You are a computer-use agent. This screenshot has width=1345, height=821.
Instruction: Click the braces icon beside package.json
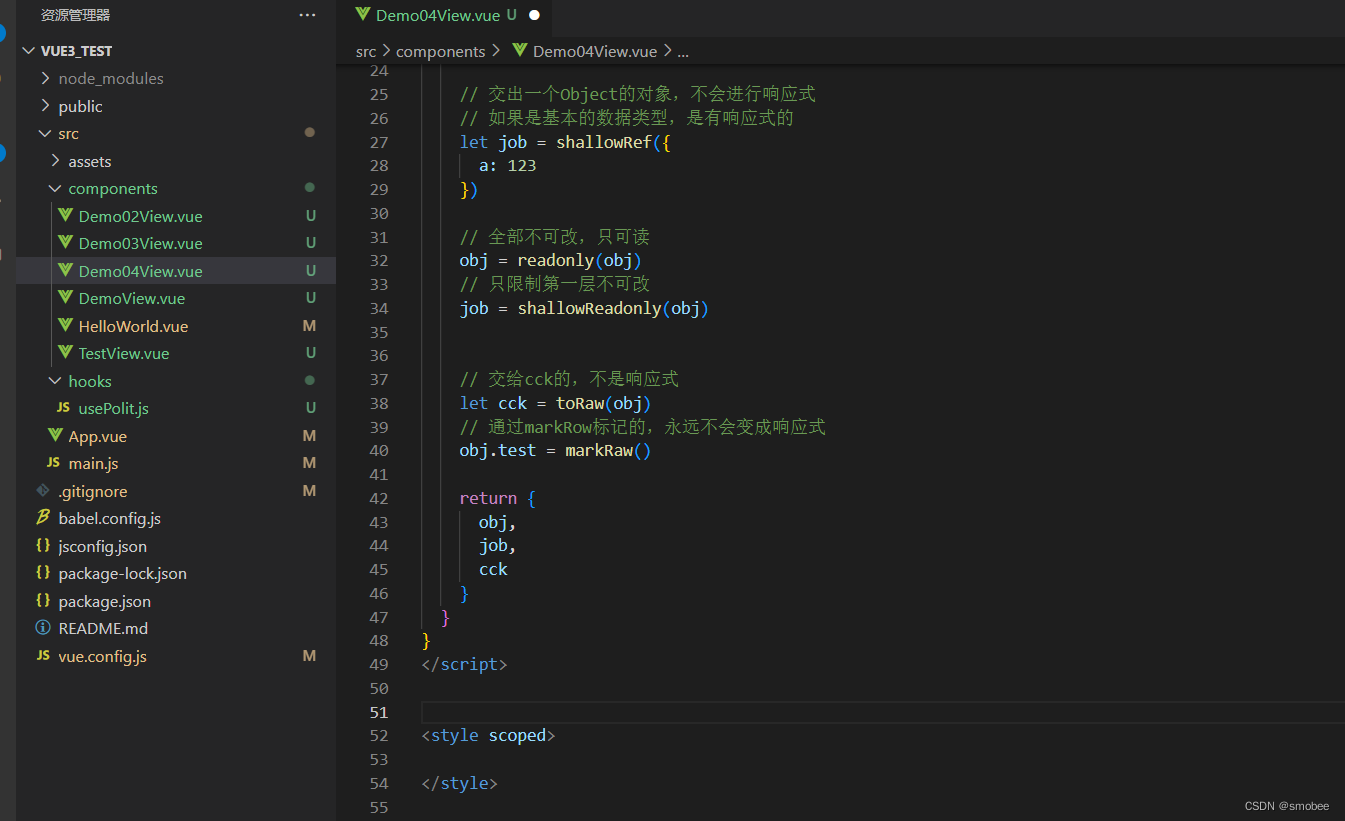point(43,601)
